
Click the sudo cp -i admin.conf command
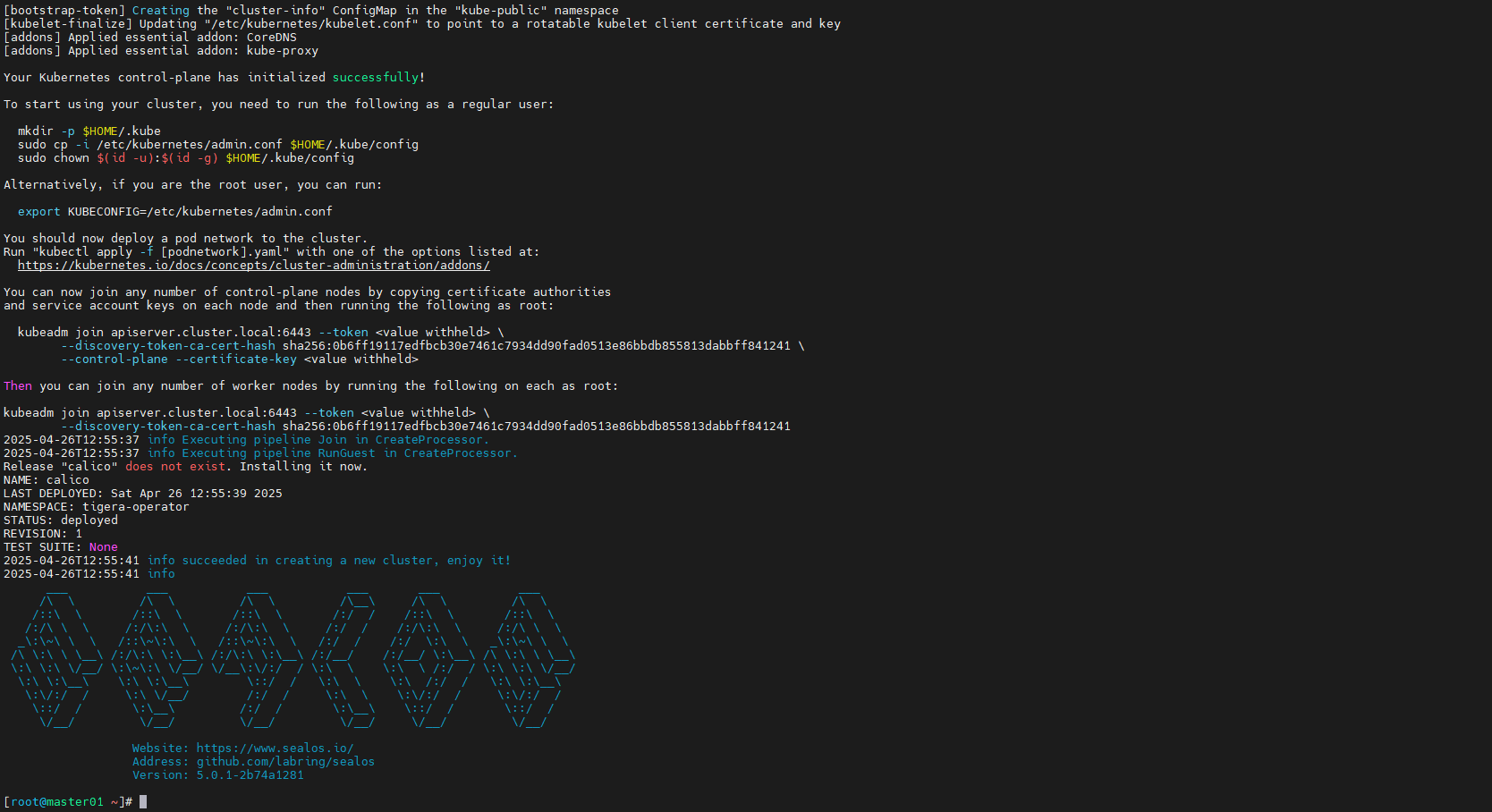[217, 145]
